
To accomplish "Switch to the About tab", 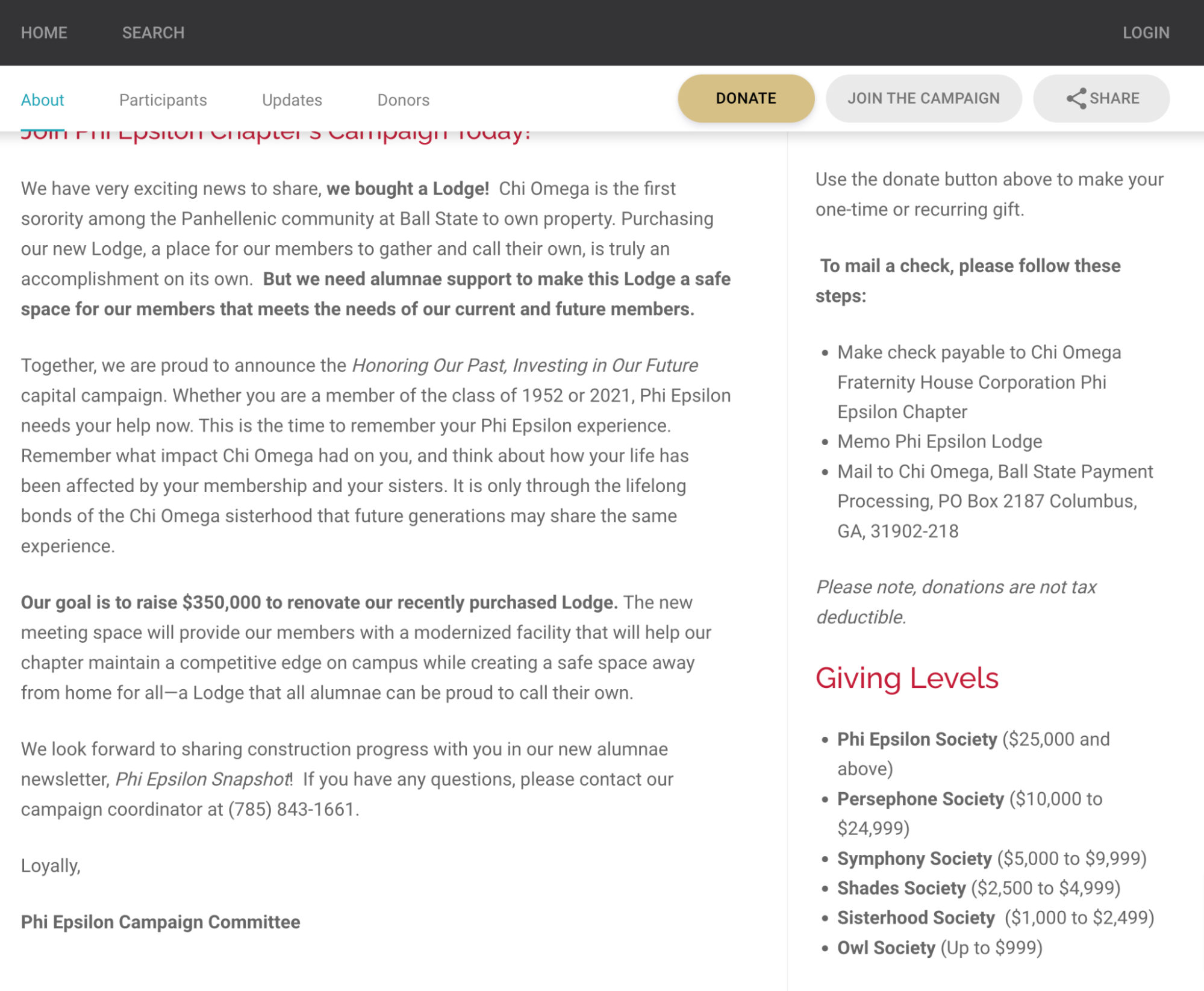I will tap(42, 100).
